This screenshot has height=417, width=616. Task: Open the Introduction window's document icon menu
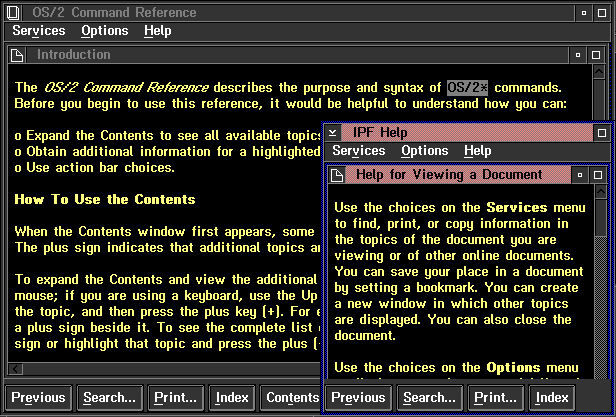(x=17, y=55)
